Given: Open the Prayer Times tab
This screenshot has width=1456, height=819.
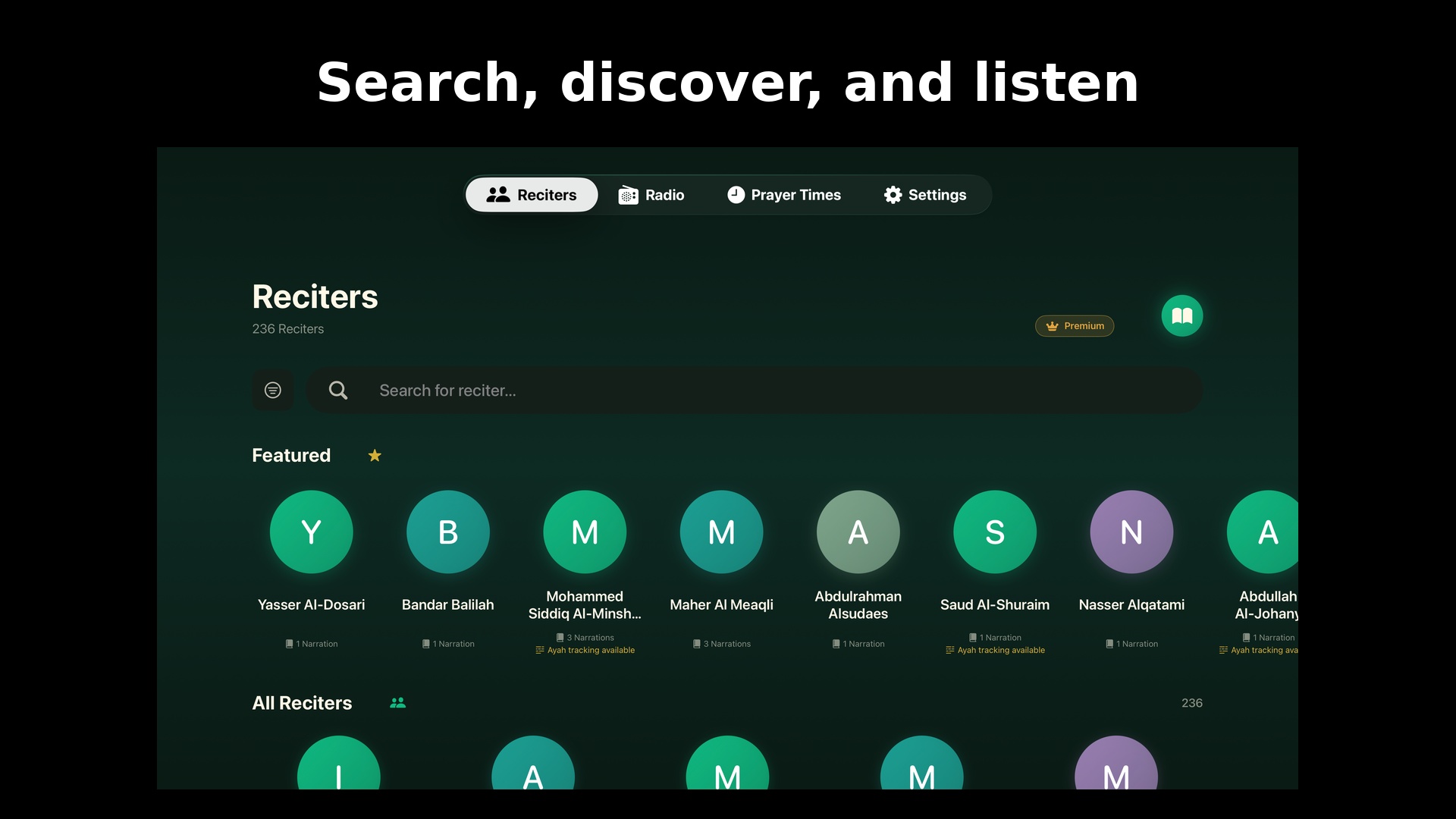Looking at the screenshot, I should tap(784, 195).
